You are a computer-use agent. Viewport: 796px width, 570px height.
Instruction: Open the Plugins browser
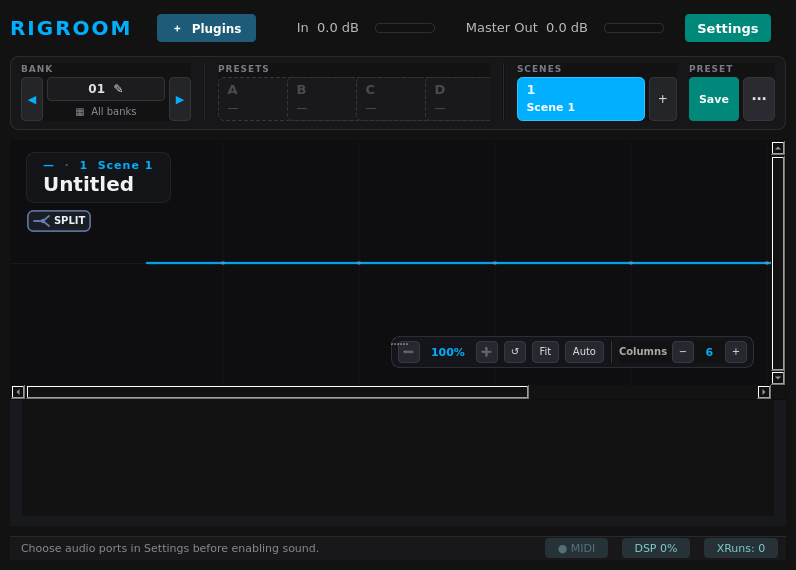point(206,28)
